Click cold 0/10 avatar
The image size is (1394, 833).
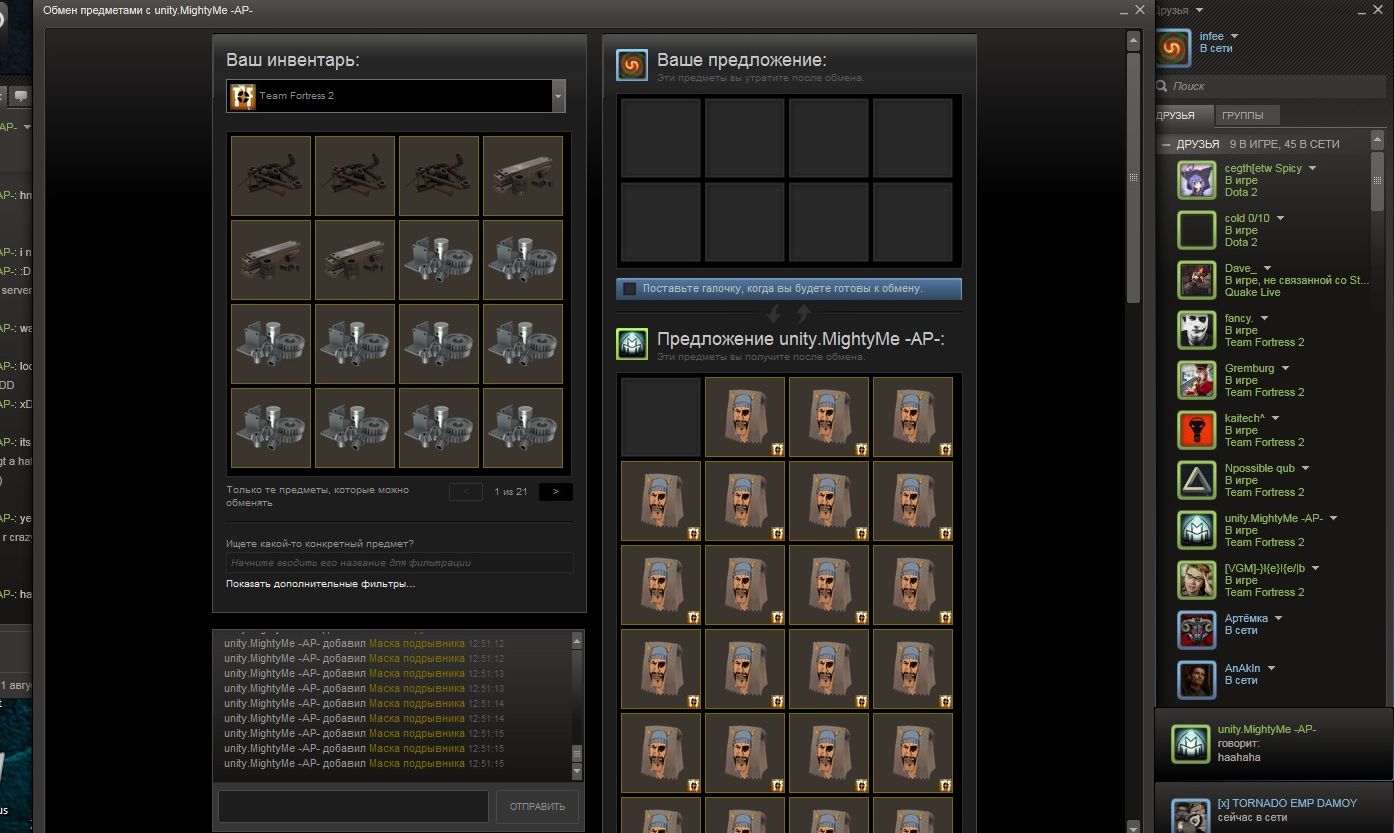(1196, 230)
